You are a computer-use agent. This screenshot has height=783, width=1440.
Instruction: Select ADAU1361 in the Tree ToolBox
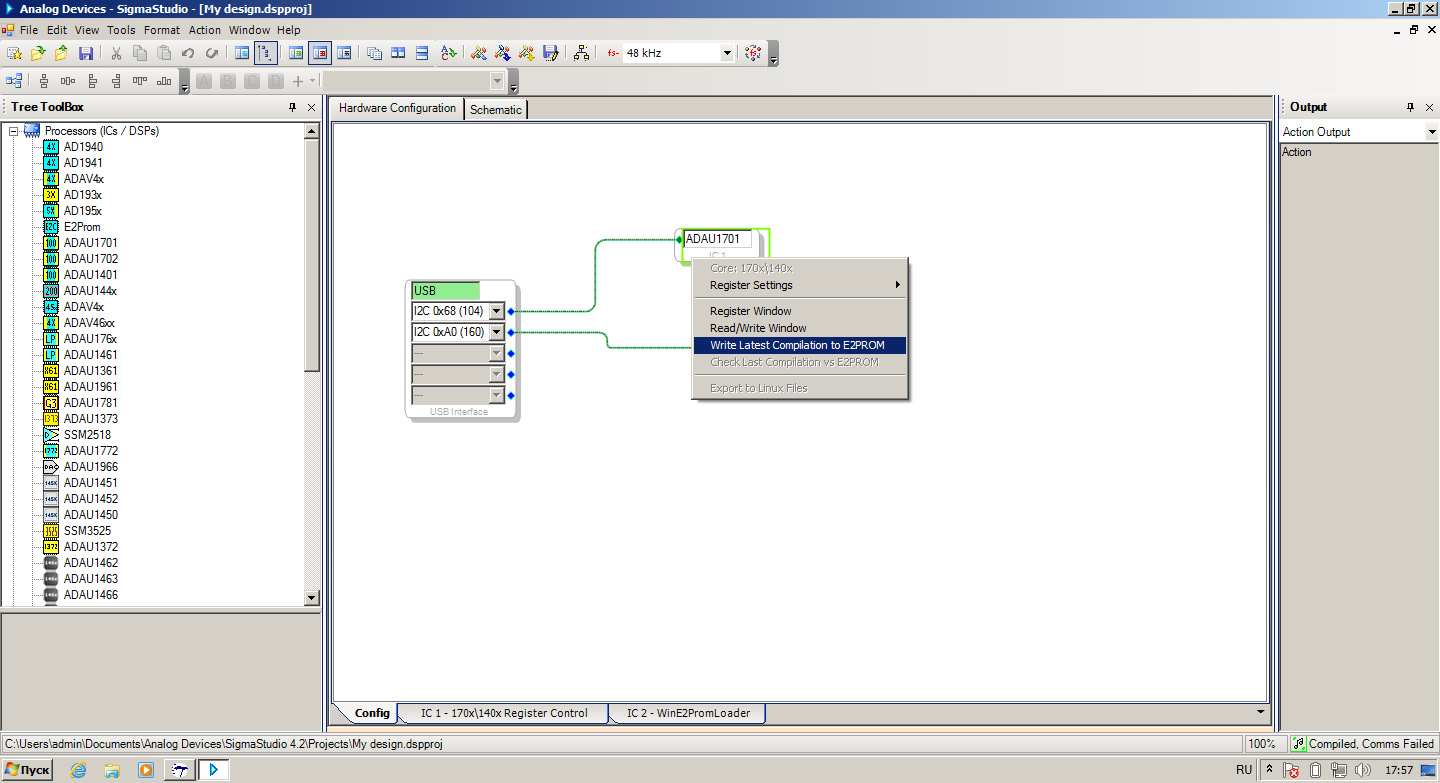pyautogui.click(x=90, y=371)
